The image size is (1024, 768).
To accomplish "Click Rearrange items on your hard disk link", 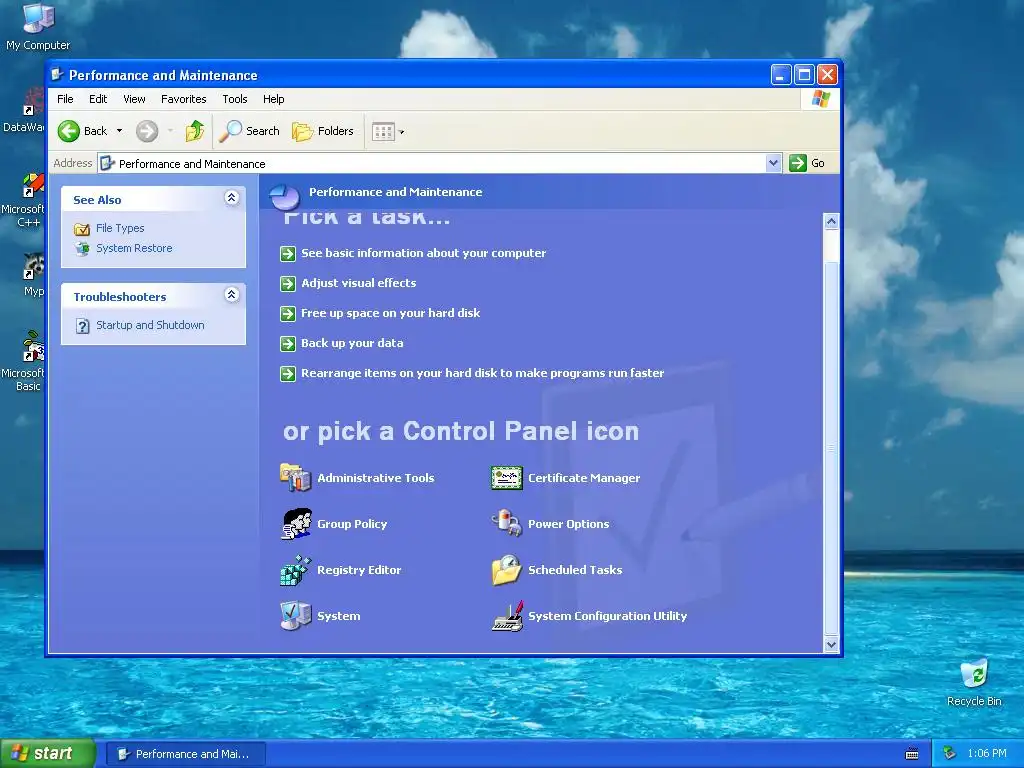I will click(x=483, y=374).
